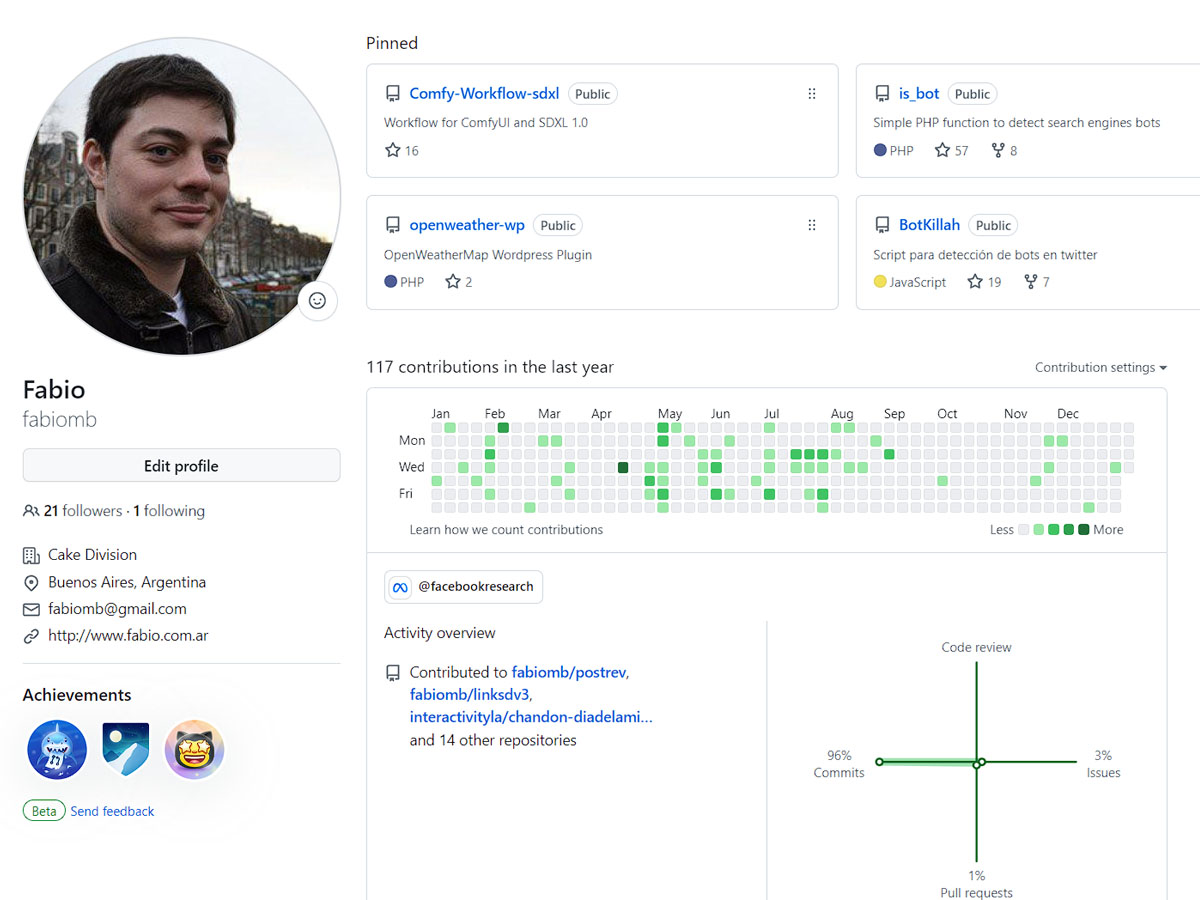Click the Arctic Code Vault achievement badge
1200x900 pixels.
click(126, 750)
